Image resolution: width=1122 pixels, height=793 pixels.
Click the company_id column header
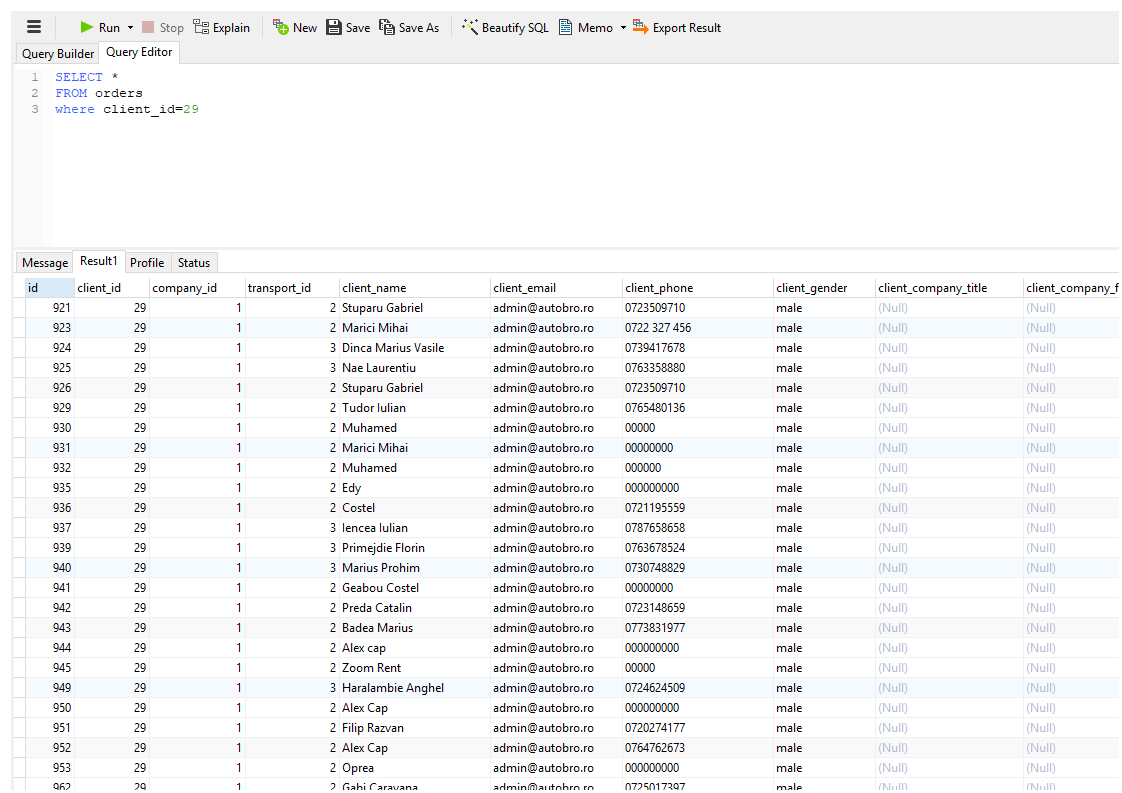pos(197,288)
